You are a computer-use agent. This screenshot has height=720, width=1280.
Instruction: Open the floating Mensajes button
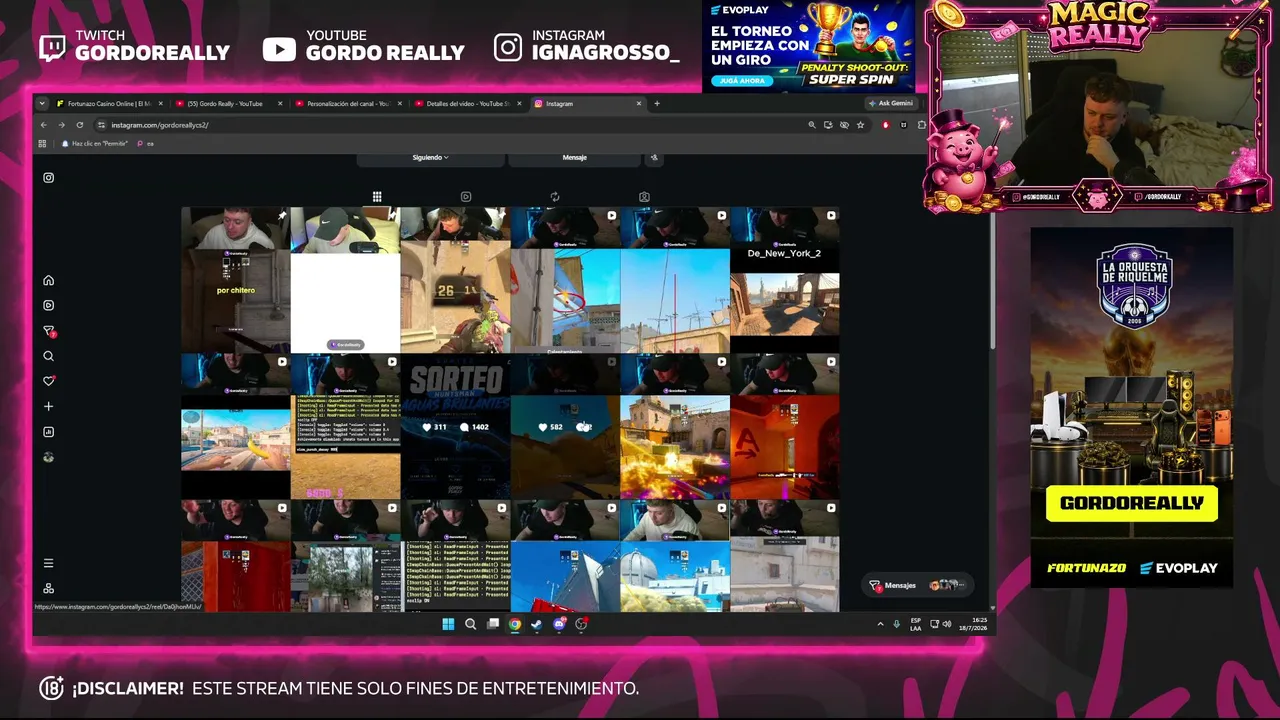tap(918, 585)
